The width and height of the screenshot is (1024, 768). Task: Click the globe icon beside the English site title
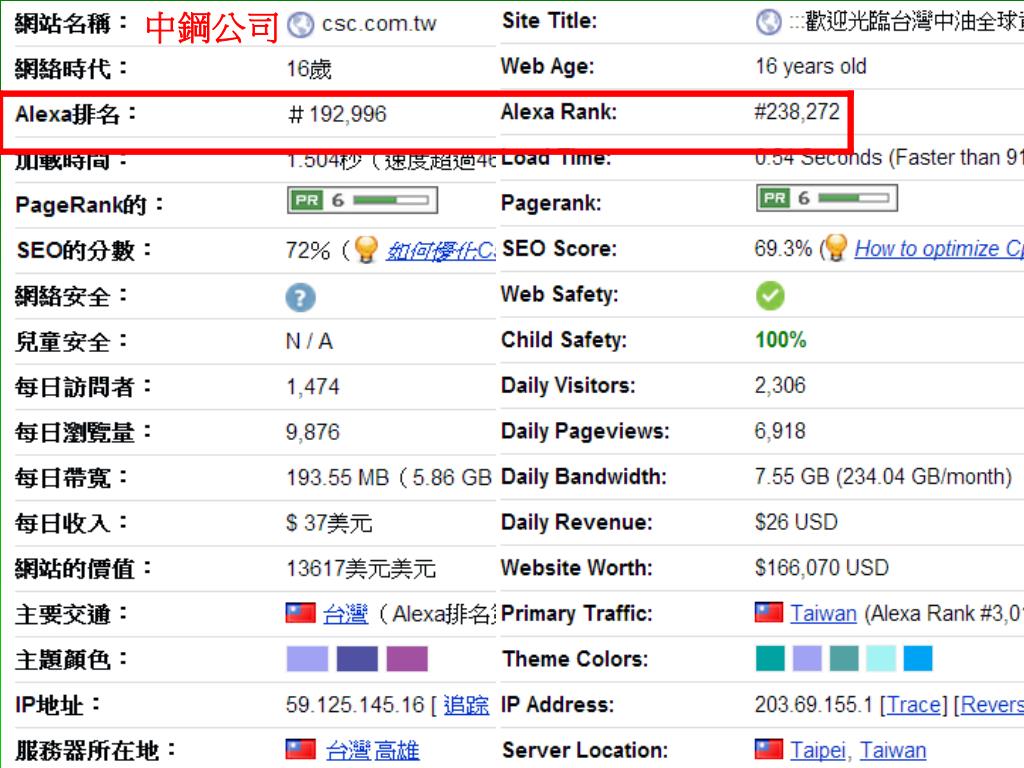(x=769, y=22)
